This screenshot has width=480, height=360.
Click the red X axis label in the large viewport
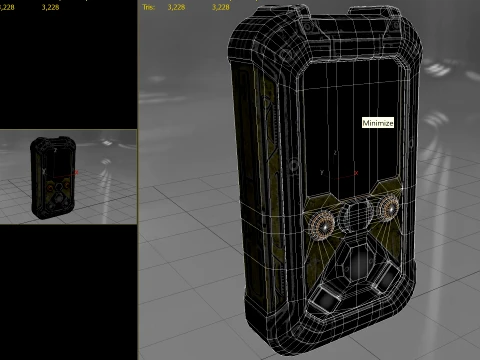tap(356, 173)
